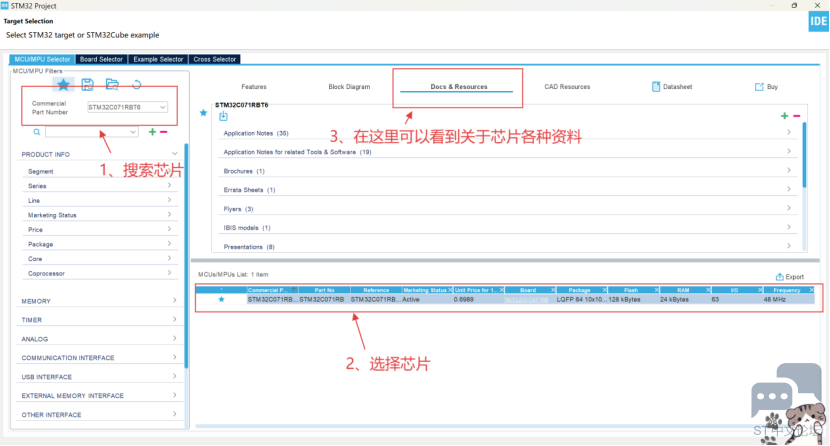Click the Segment filter row

point(101,171)
